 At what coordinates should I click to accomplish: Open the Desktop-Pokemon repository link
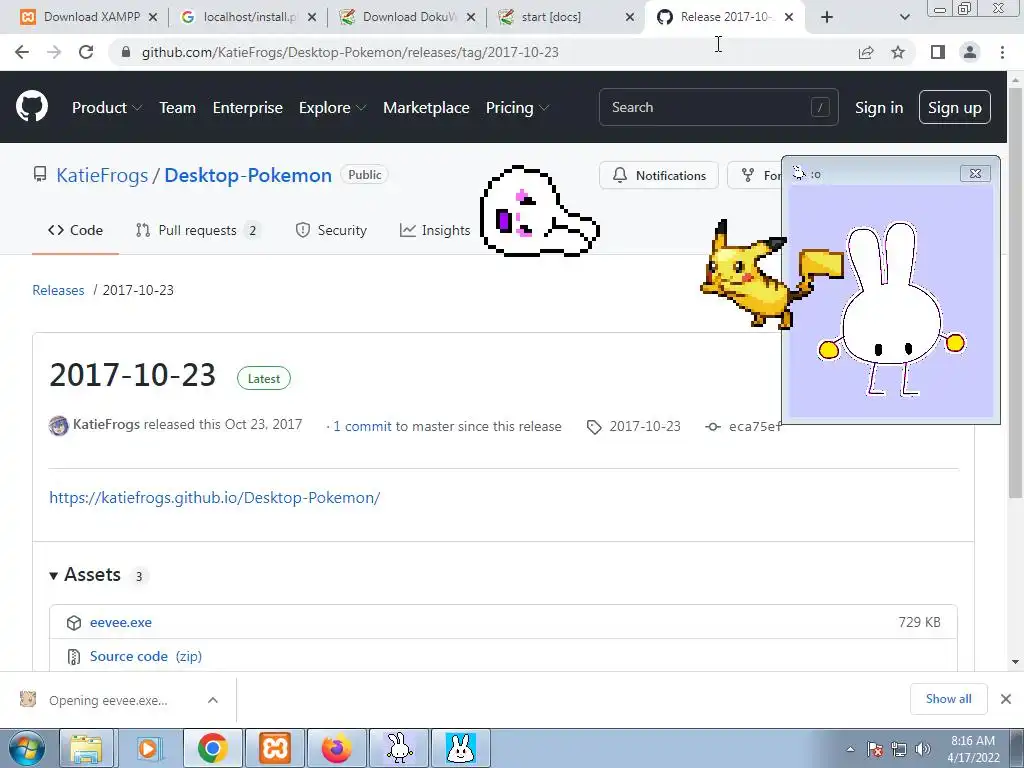pyautogui.click(x=248, y=175)
